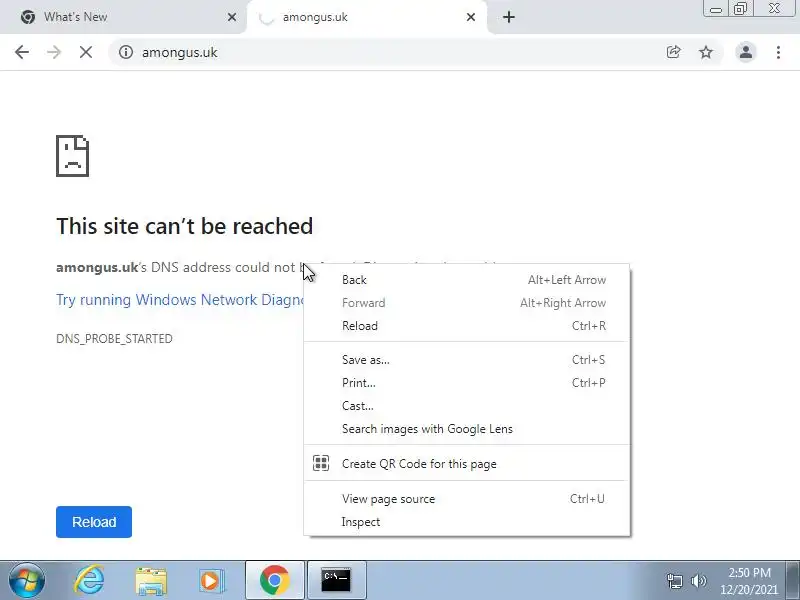800x600 pixels.
Task: Go back using the browser back arrow
Action: (x=22, y=52)
